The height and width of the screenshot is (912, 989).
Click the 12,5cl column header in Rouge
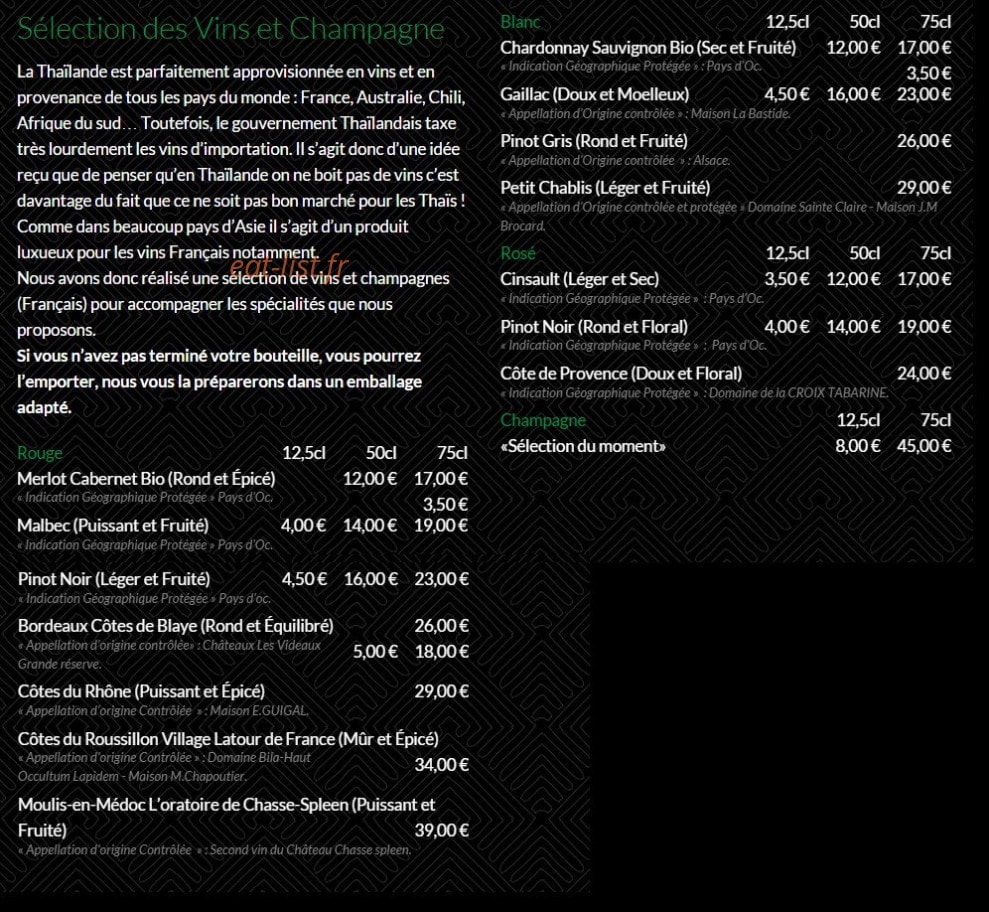pos(304,453)
